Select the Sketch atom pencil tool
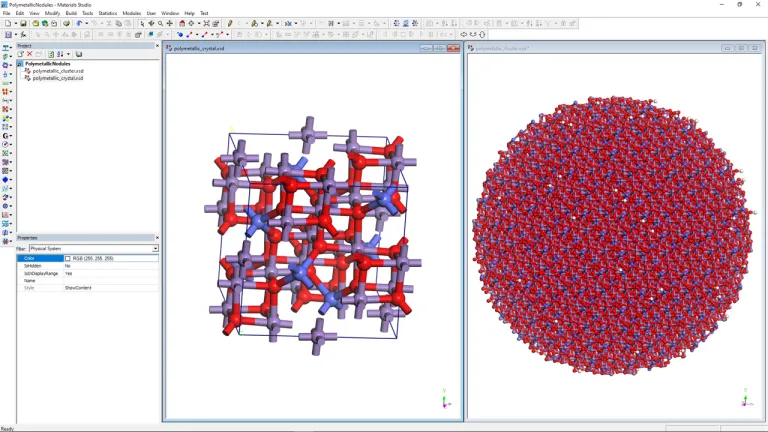 (229, 23)
